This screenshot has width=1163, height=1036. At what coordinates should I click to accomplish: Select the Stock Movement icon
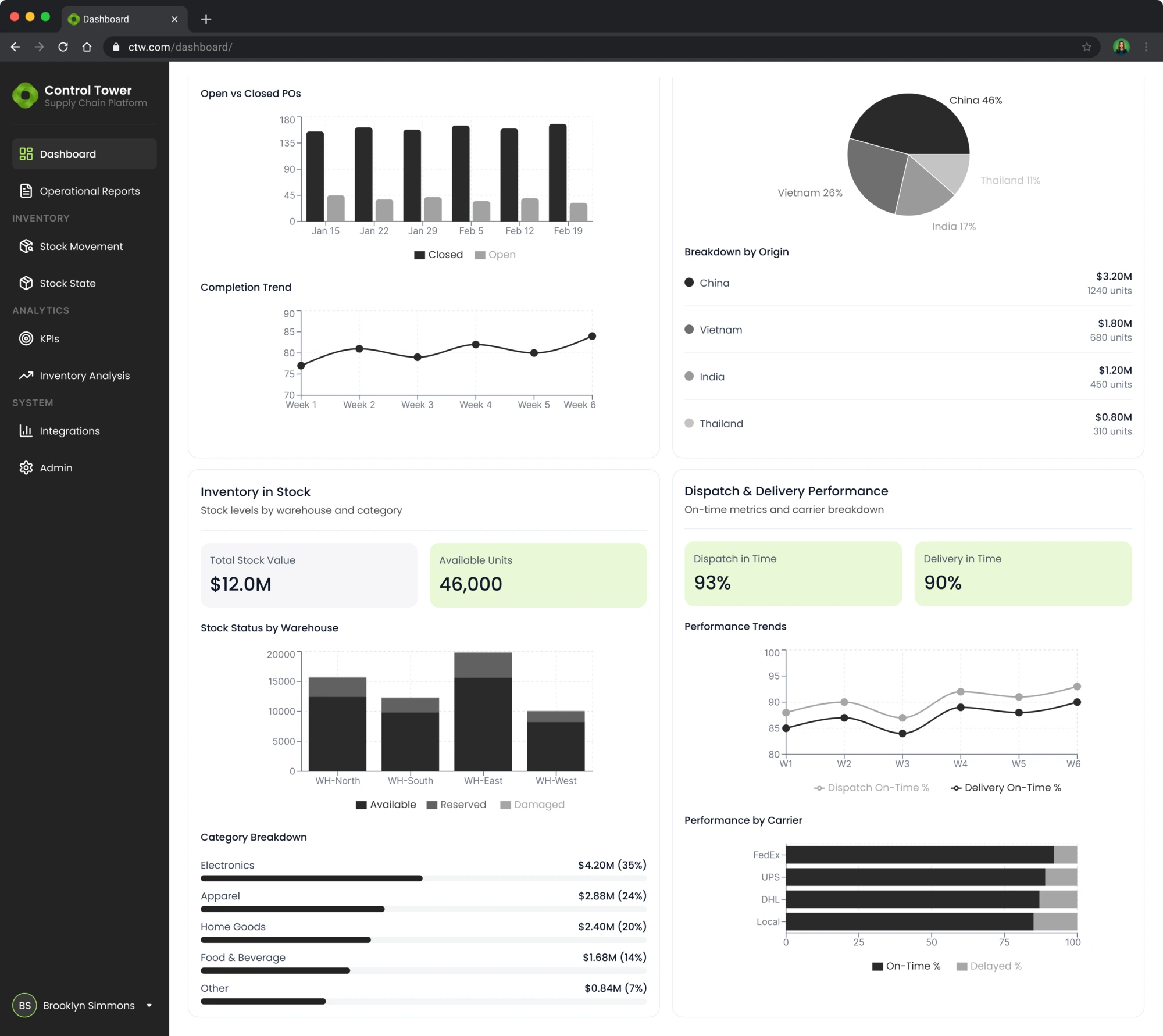[26, 246]
